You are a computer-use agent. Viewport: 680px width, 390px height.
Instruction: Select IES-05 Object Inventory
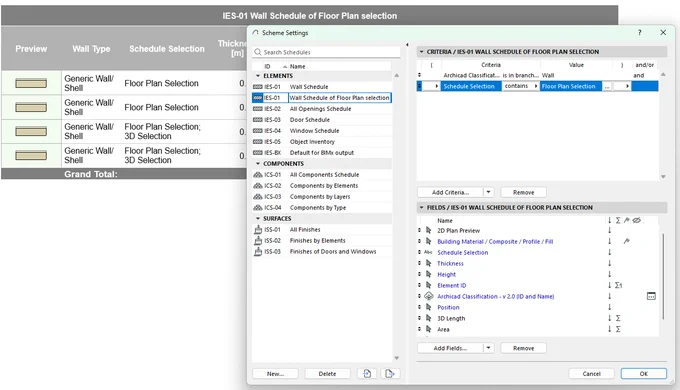click(321, 142)
